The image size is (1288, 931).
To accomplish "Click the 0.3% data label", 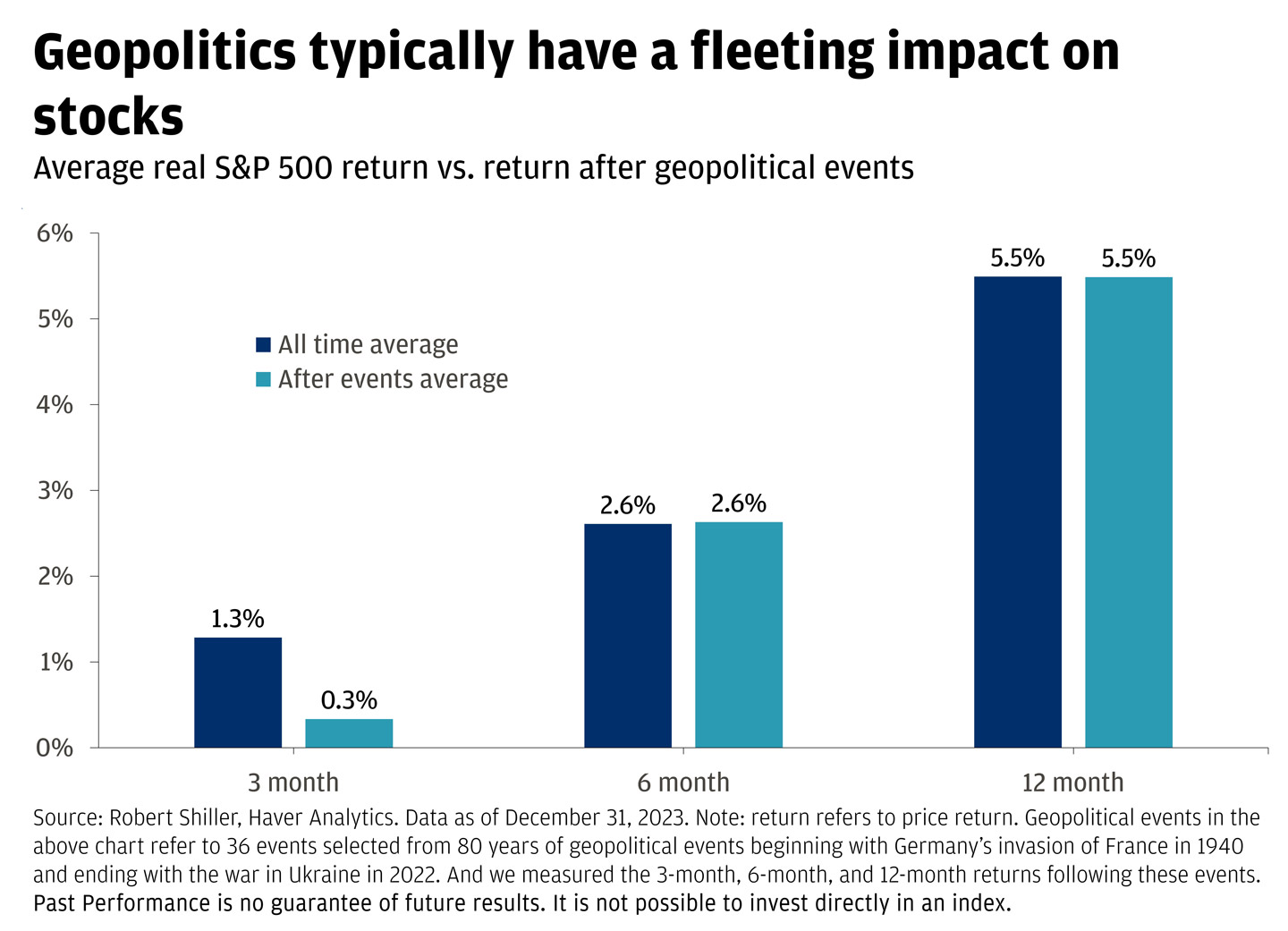I will click(x=349, y=700).
